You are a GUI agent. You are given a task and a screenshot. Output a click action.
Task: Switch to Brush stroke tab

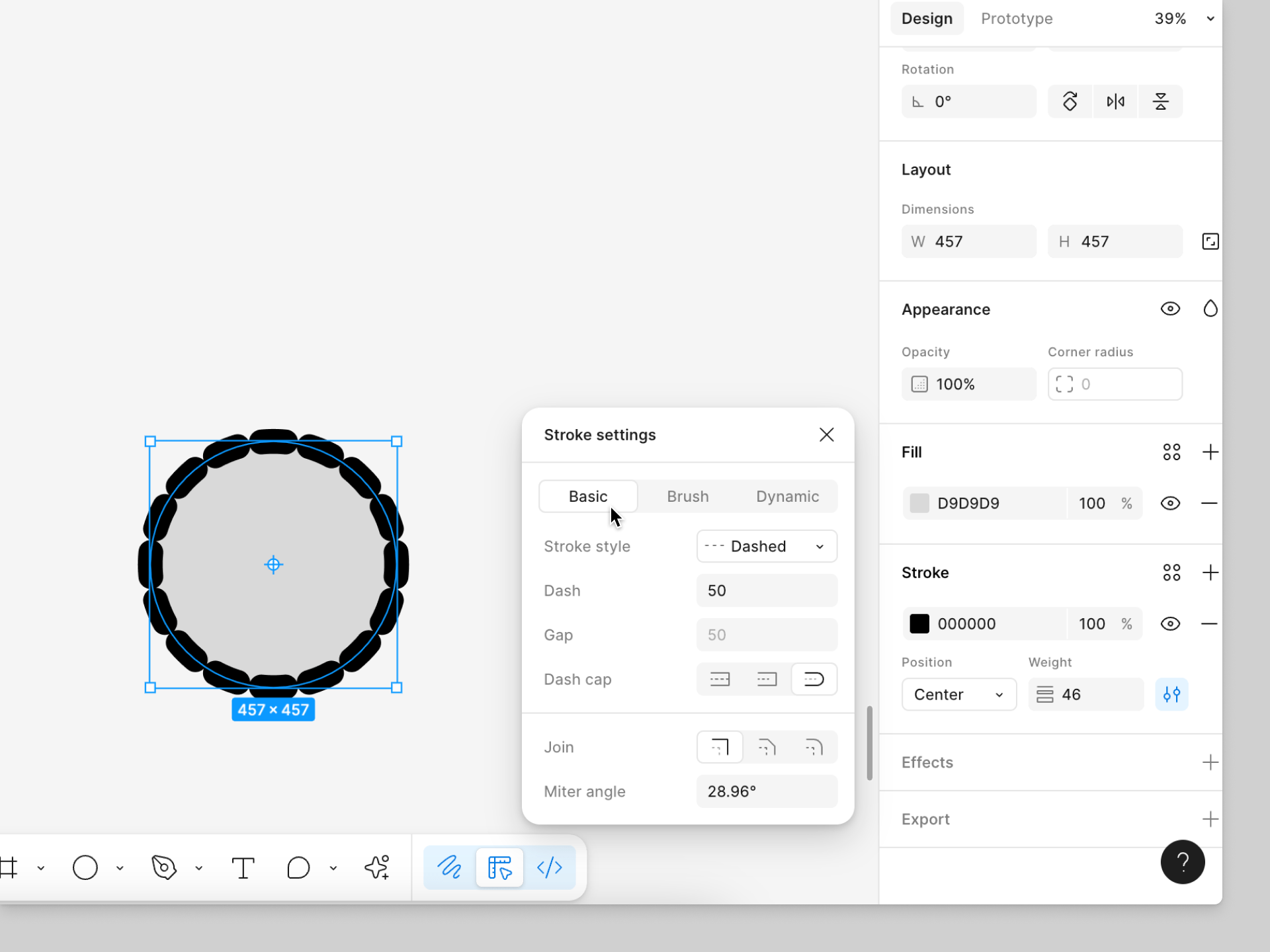pyautogui.click(x=687, y=496)
